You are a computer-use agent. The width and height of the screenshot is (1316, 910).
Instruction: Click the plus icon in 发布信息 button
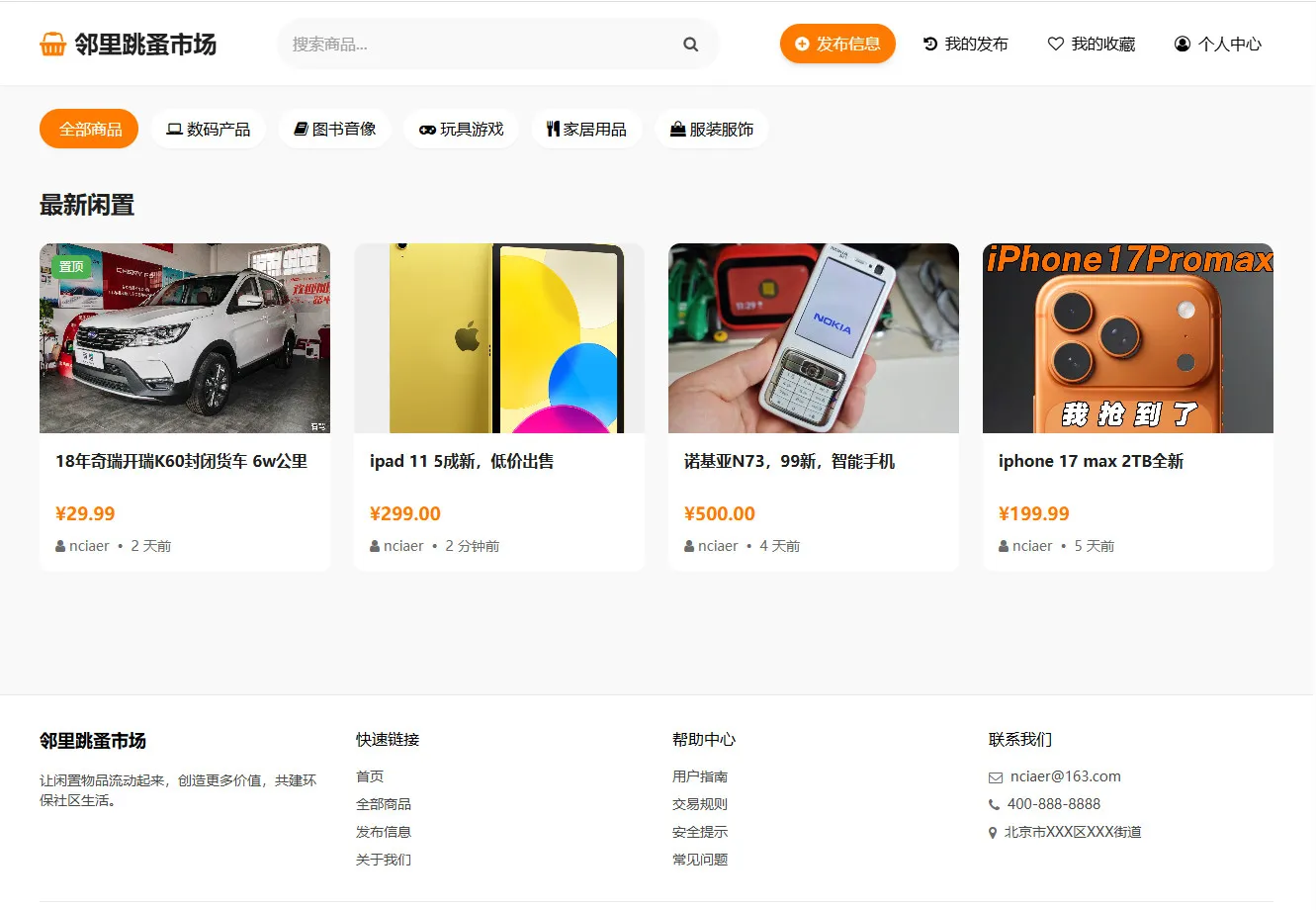point(802,45)
